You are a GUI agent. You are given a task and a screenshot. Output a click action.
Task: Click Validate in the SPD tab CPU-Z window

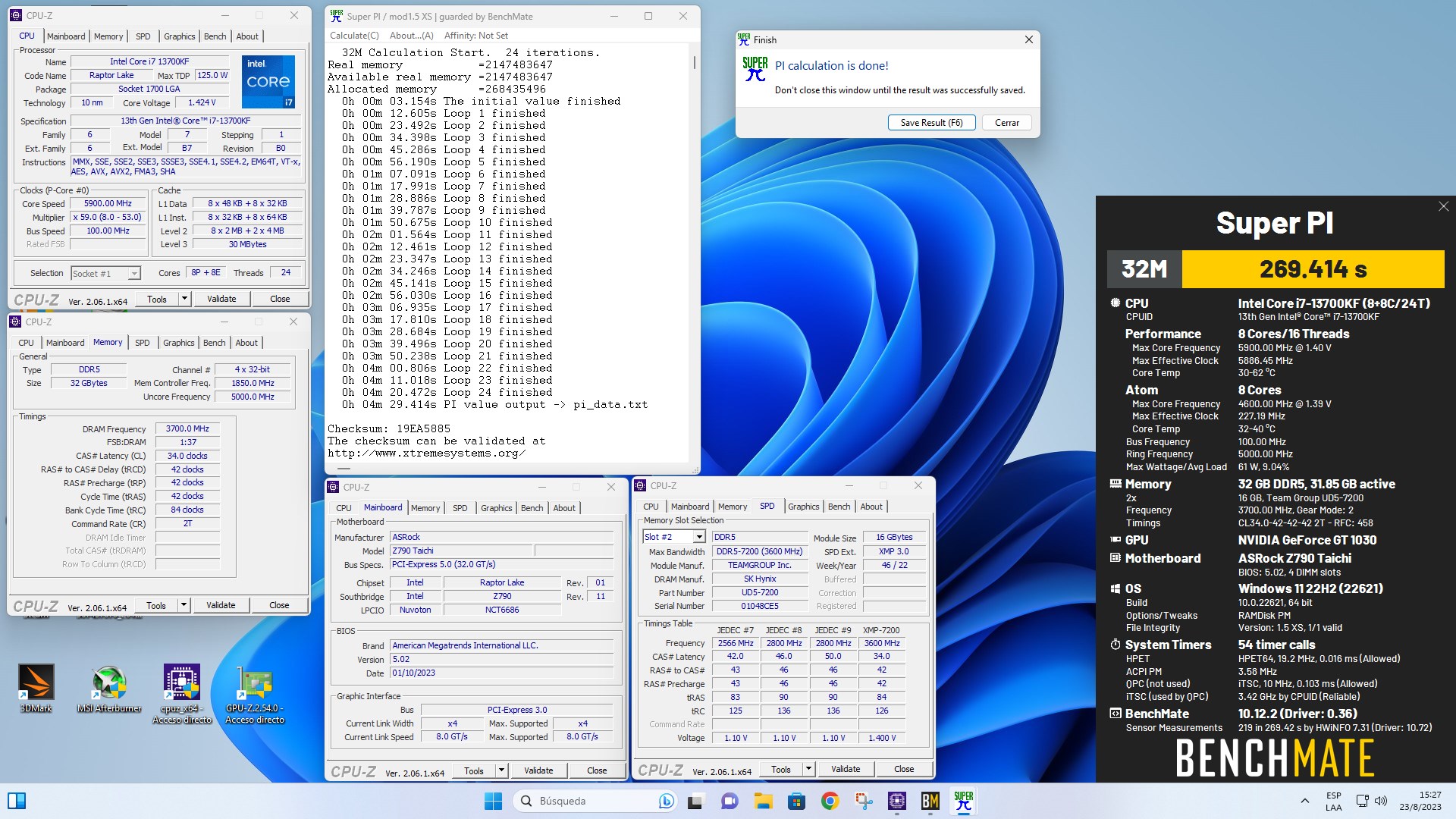(846, 769)
